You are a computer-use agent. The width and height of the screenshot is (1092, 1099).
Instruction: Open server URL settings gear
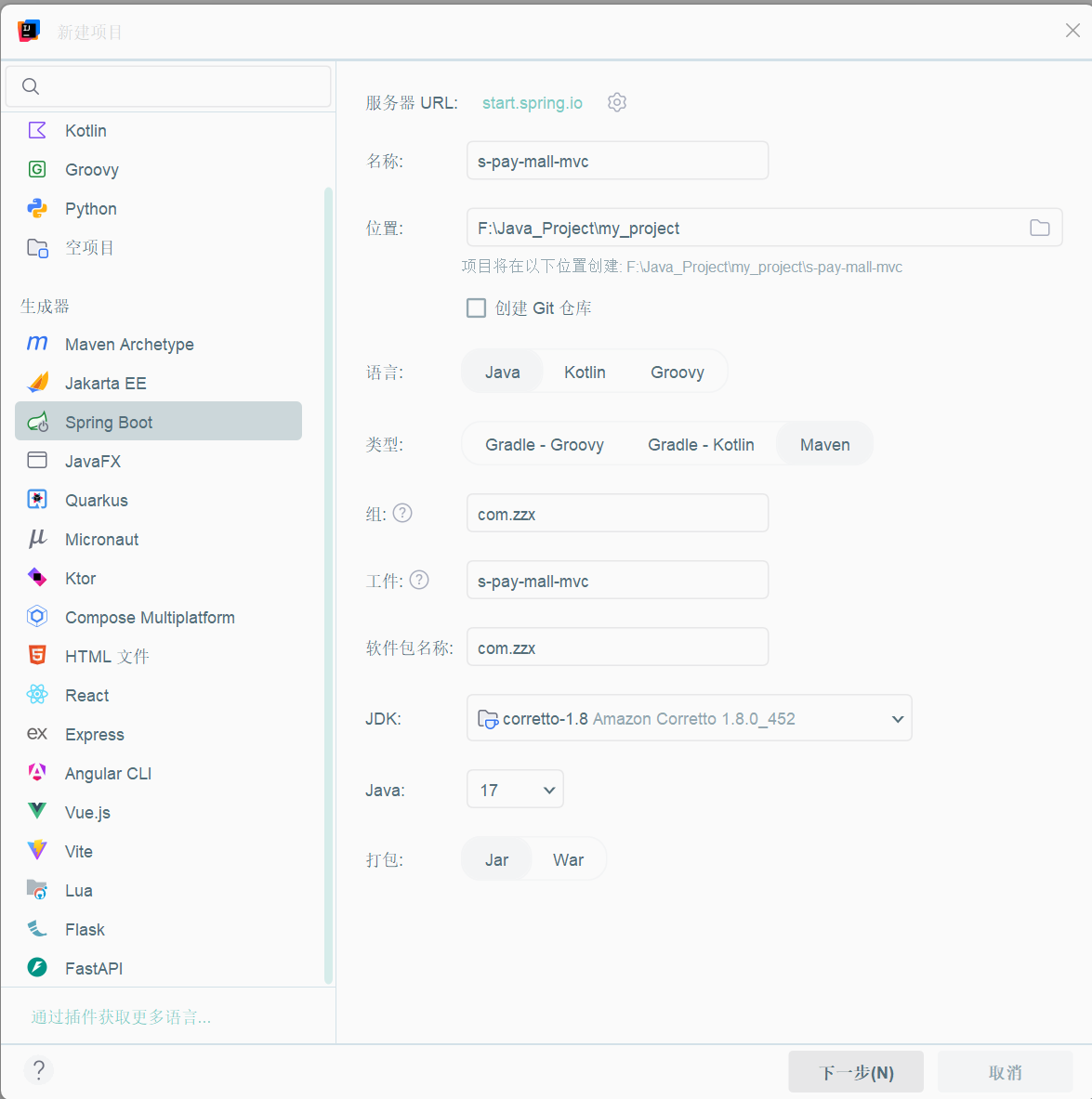tap(616, 102)
